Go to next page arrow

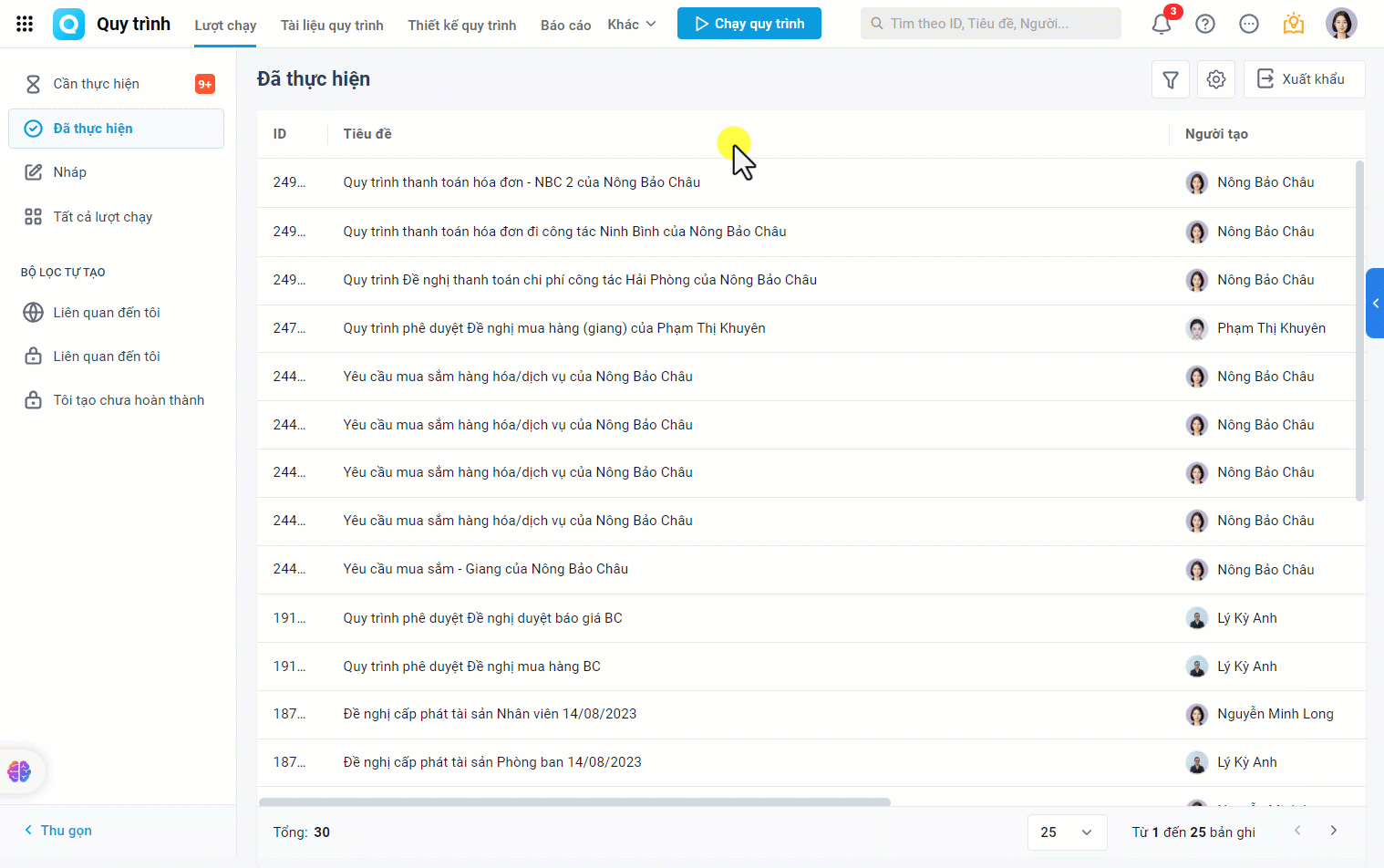pyautogui.click(x=1334, y=831)
